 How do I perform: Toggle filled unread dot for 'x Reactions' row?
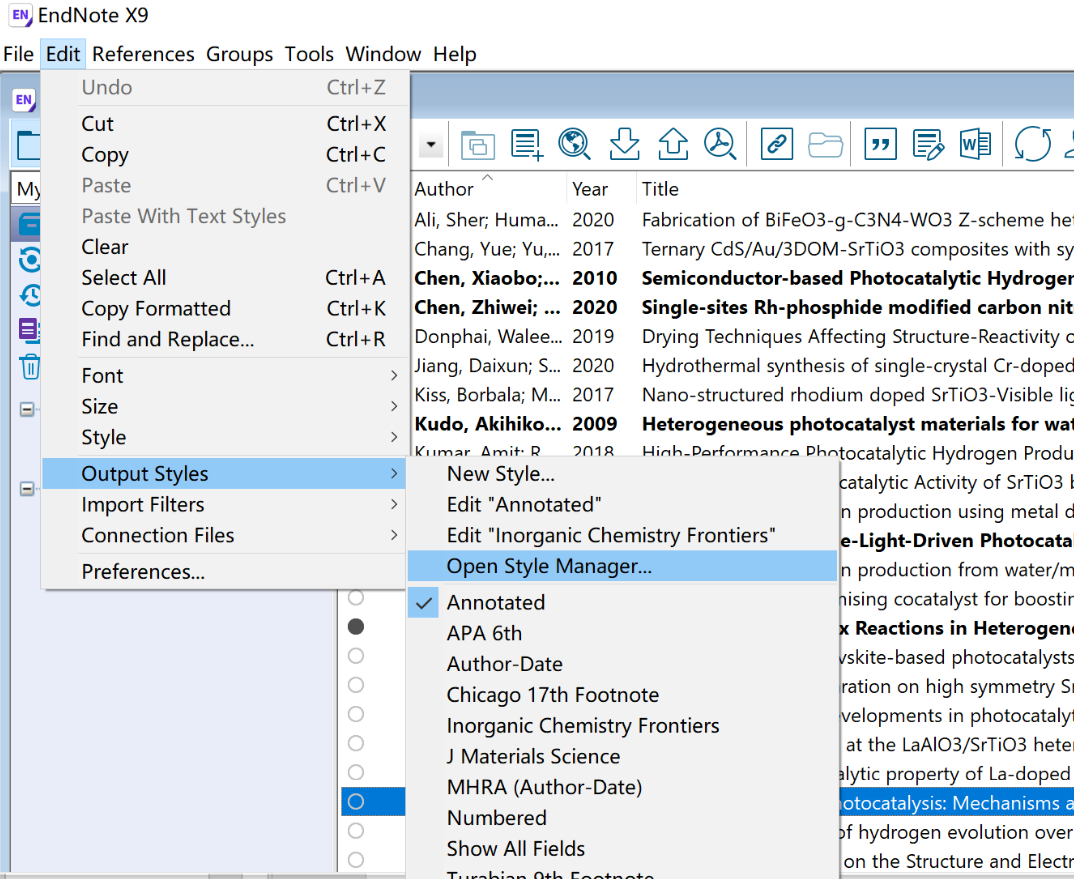click(355, 626)
